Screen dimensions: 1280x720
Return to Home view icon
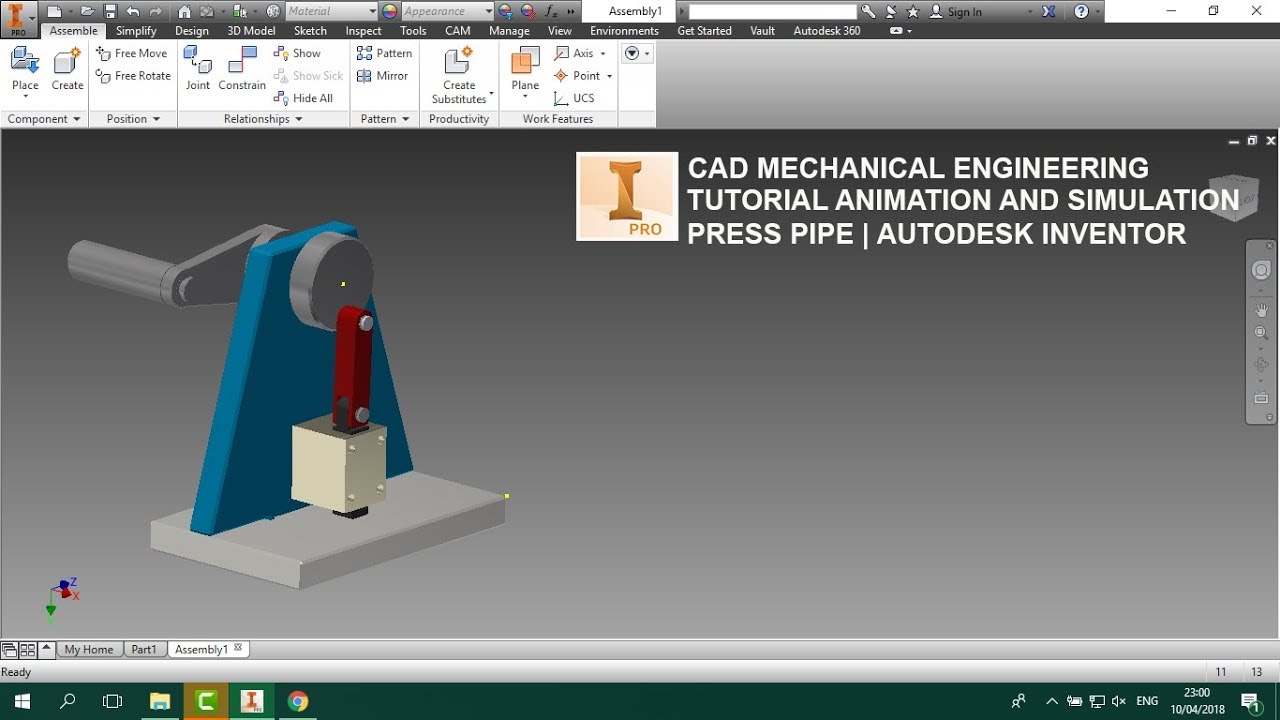185,12
